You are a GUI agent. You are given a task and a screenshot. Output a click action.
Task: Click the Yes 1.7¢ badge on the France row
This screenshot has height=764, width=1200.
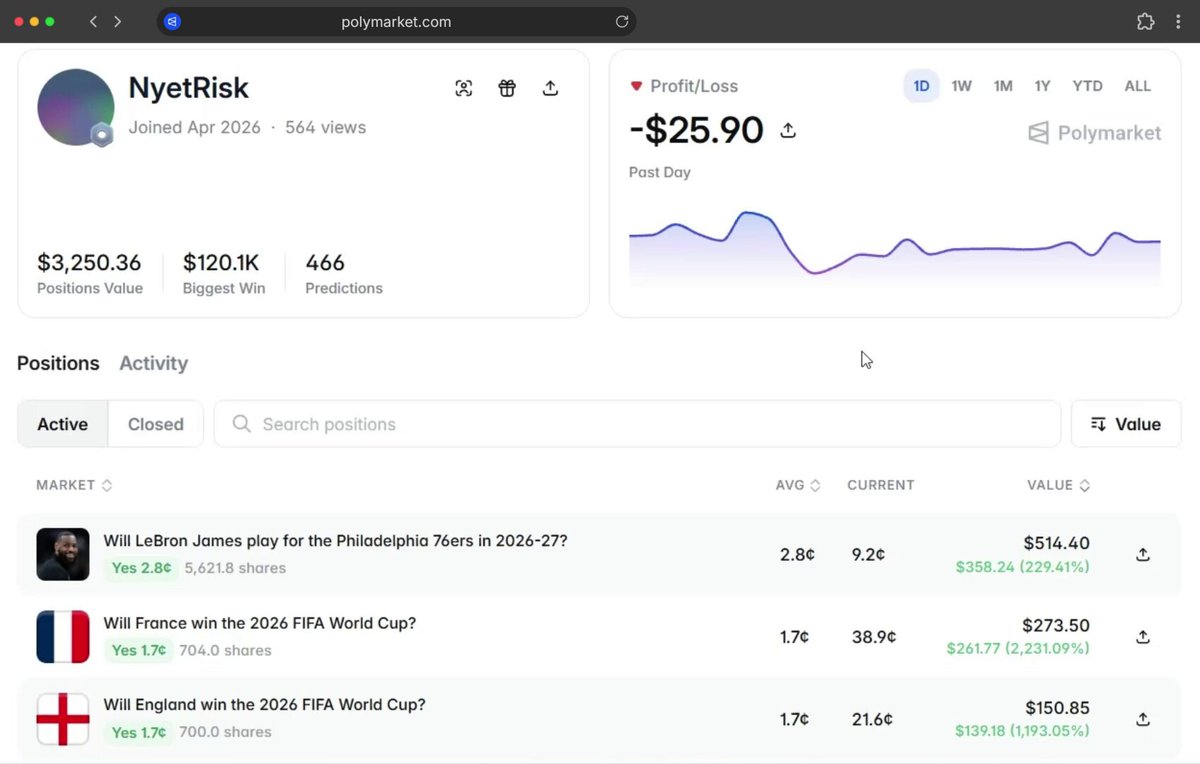(x=139, y=650)
